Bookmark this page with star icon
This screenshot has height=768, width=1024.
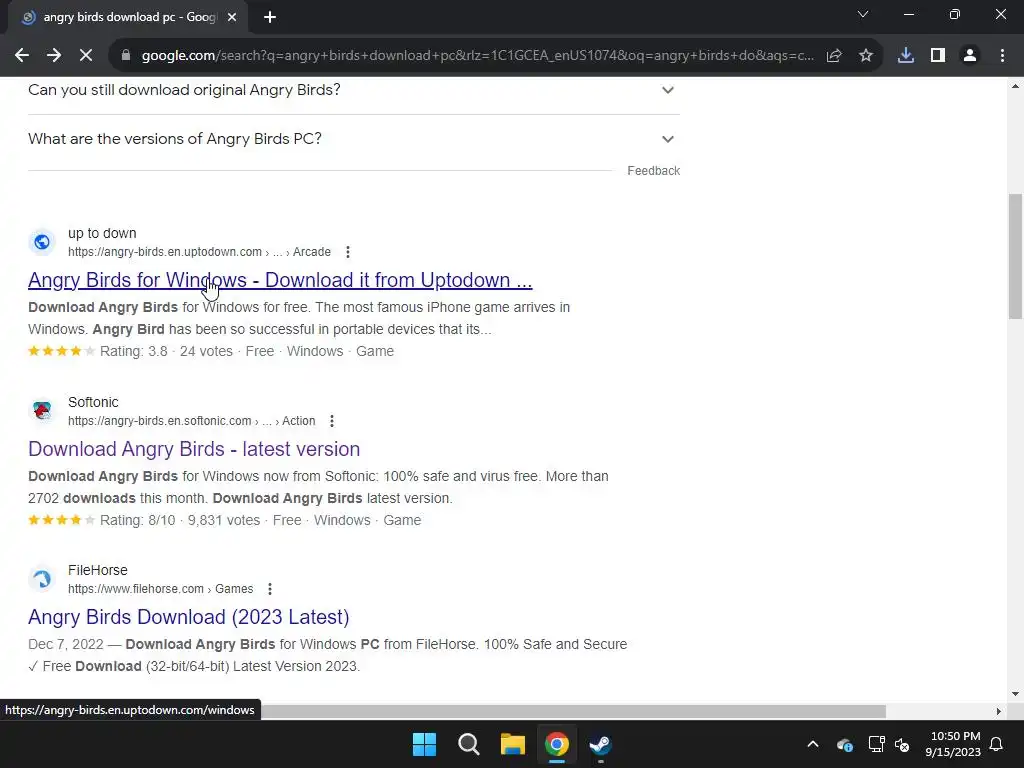[x=866, y=56]
